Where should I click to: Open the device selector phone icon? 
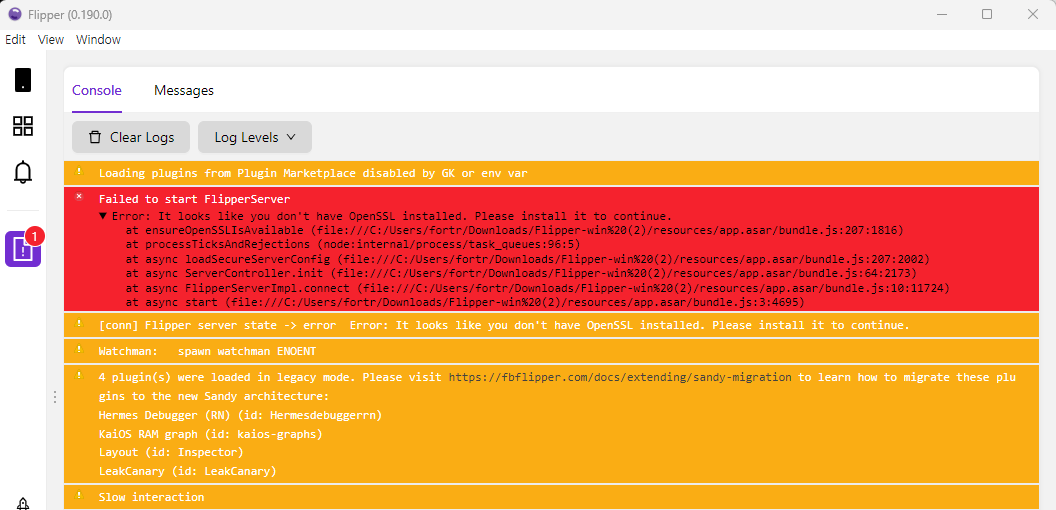pyautogui.click(x=23, y=79)
